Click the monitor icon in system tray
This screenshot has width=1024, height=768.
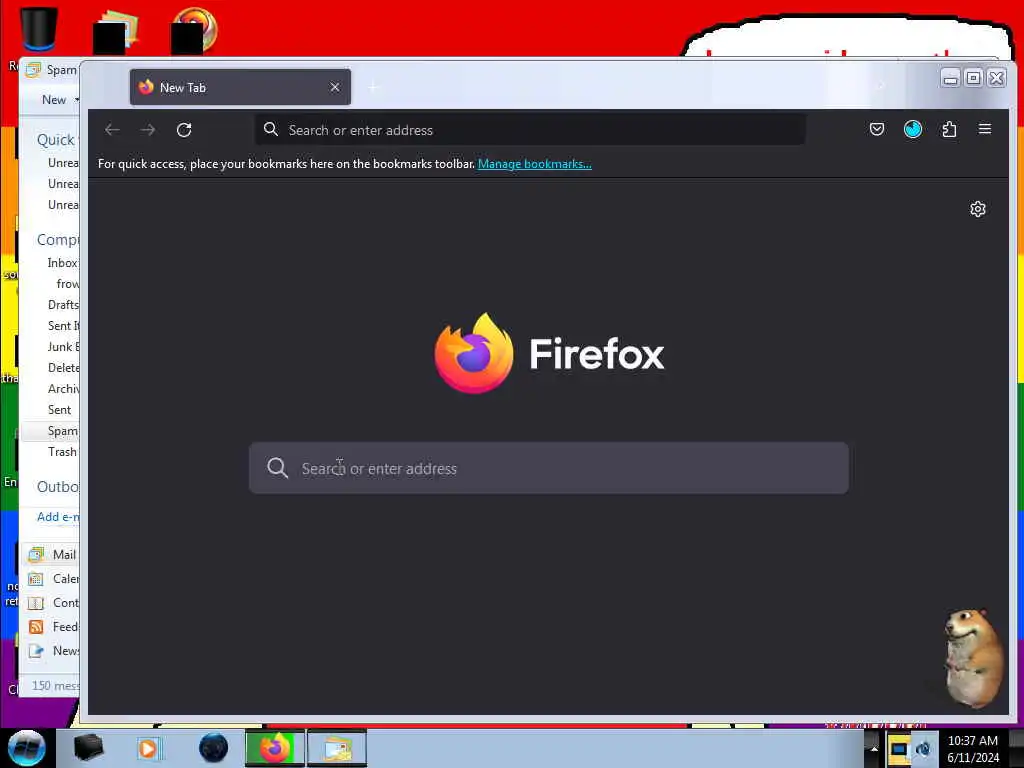899,749
